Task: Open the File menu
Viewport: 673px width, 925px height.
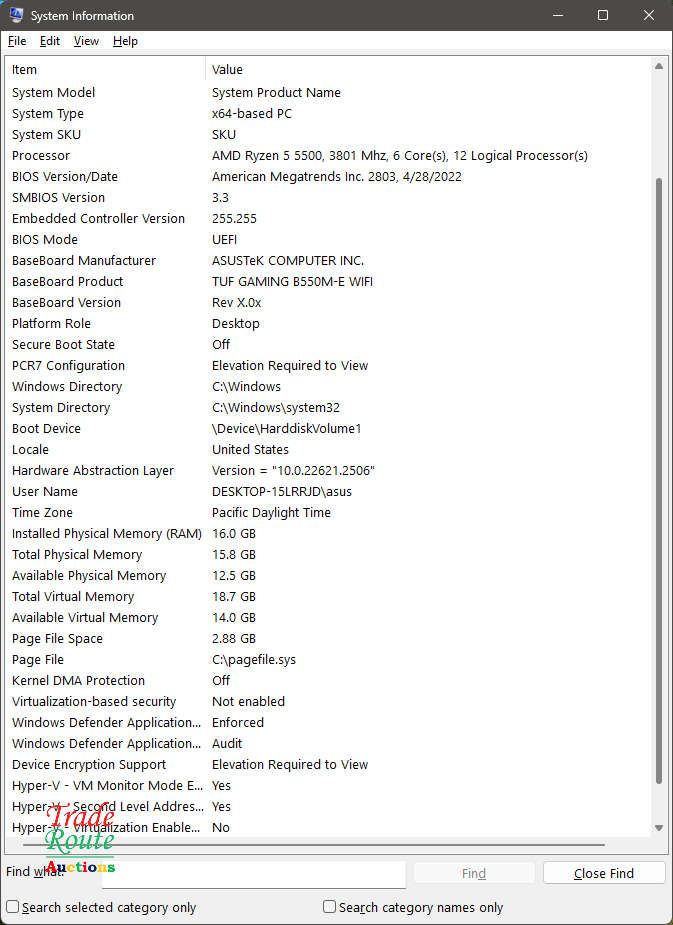Action: [17, 41]
